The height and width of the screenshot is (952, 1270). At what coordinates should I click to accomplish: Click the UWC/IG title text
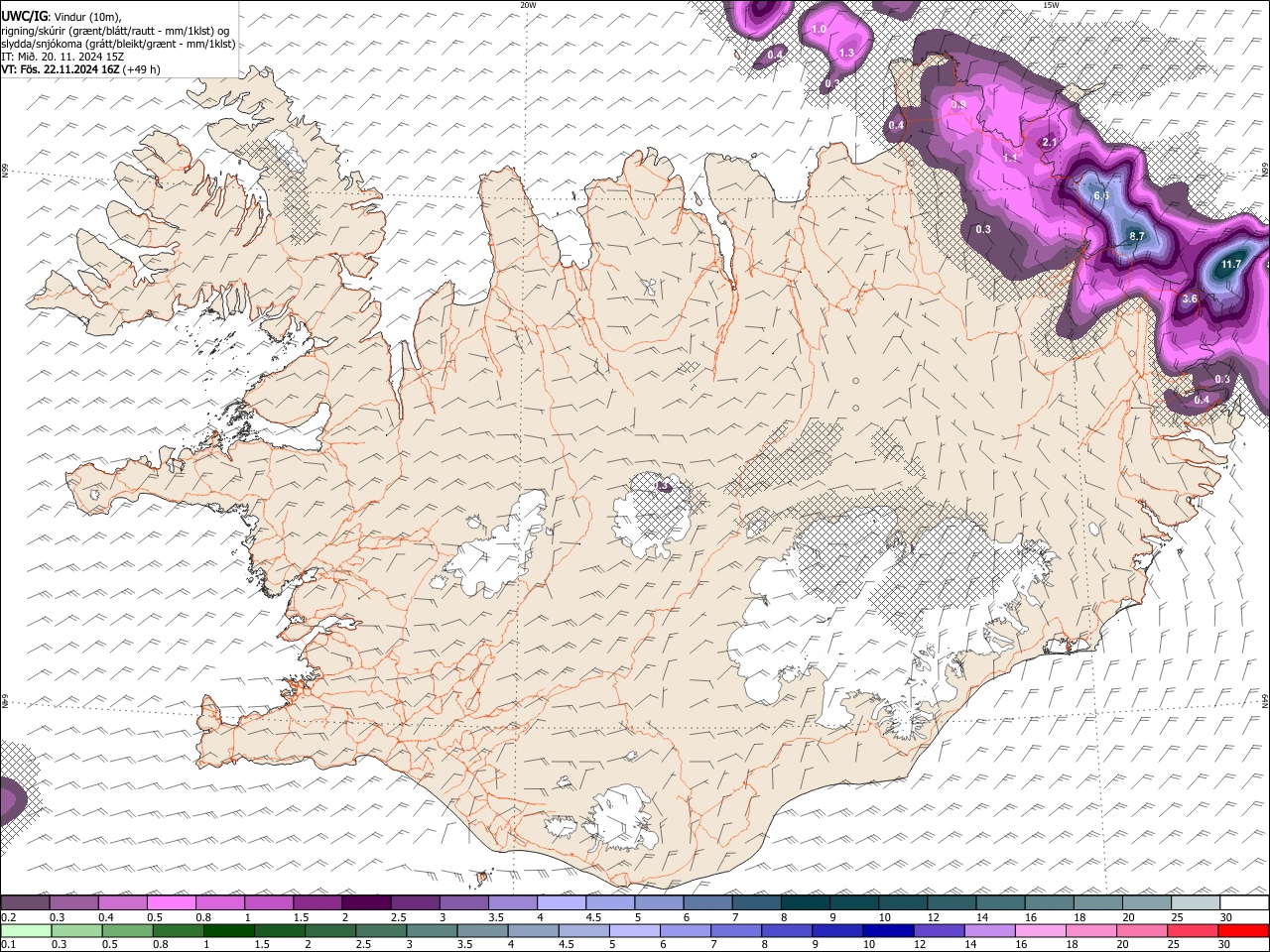point(24,17)
